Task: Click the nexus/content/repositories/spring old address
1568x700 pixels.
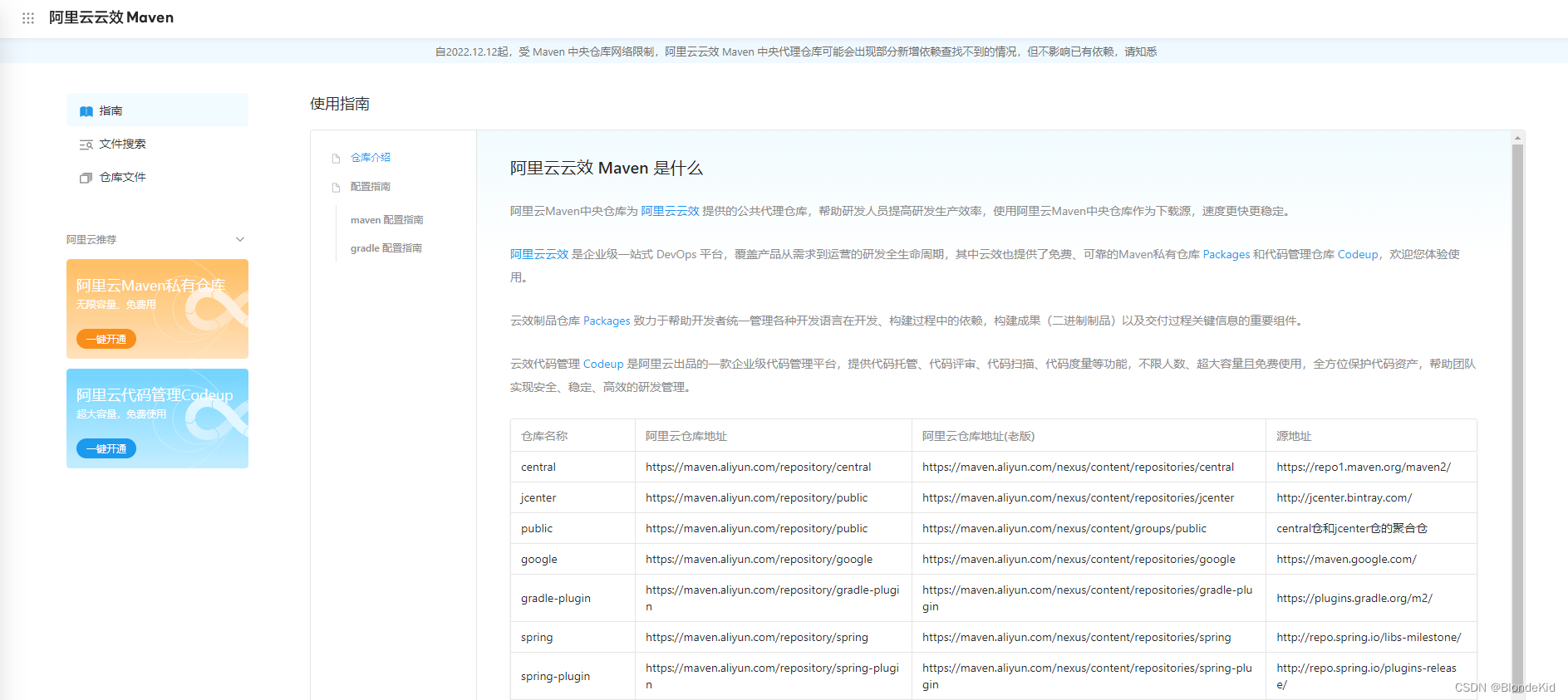Action: point(1077,637)
